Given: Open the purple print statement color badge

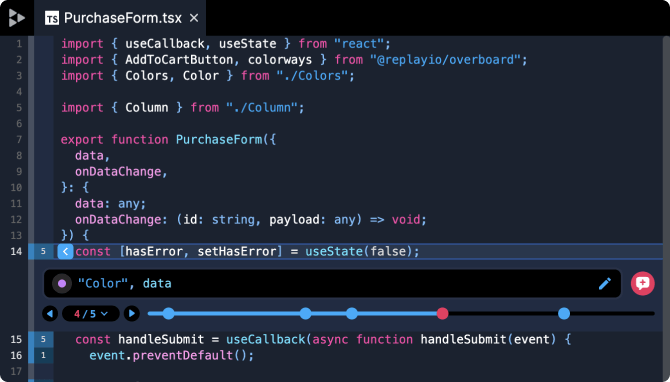Looking at the screenshot, I should pyautogui.click(x=62, y=283).
